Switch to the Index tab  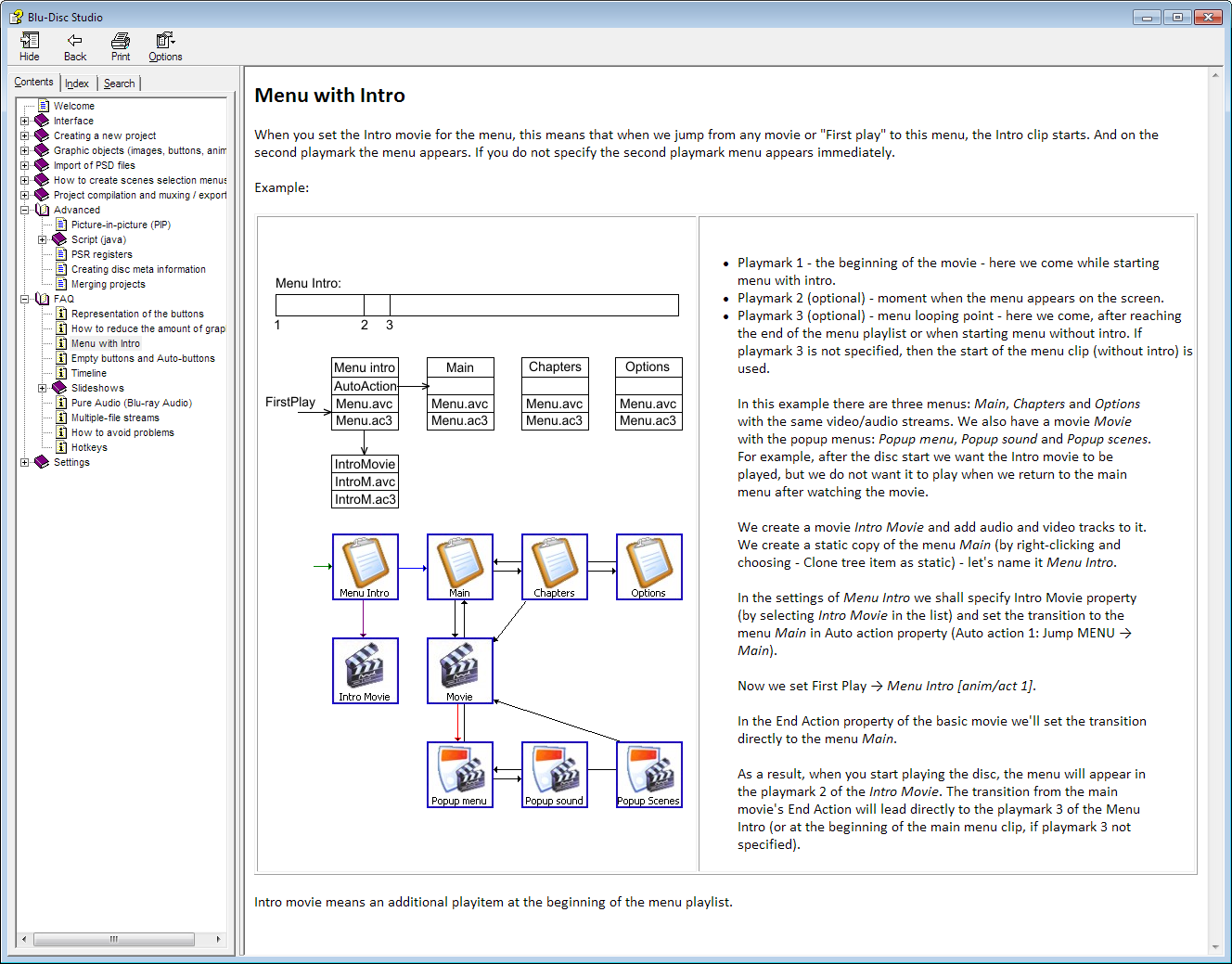(77, 84)
